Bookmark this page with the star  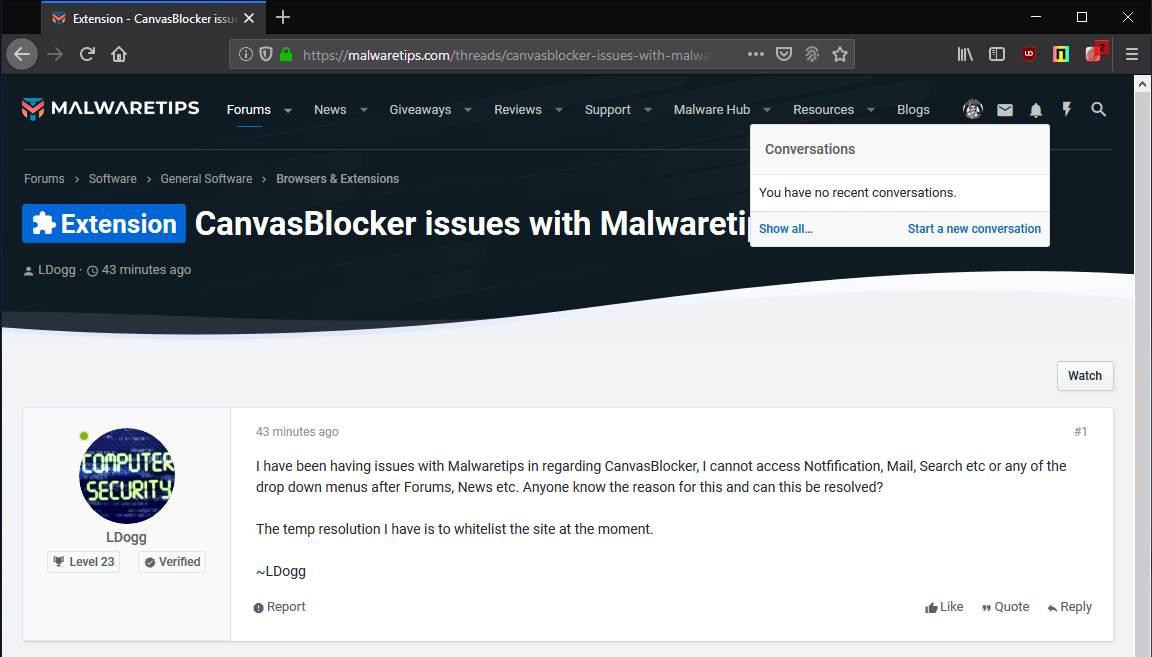(840, 54)
